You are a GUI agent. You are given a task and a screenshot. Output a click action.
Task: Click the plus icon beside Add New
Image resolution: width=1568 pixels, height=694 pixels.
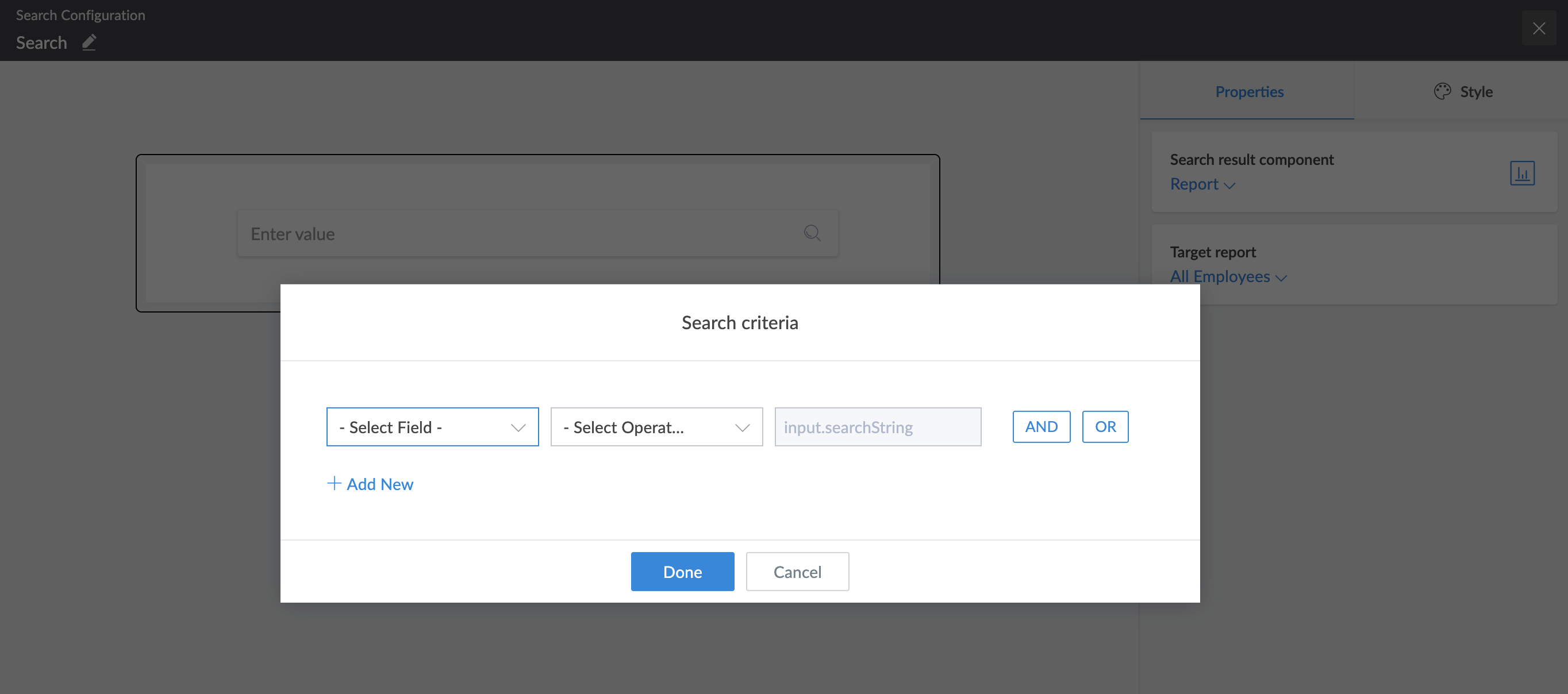coord(334,484)
